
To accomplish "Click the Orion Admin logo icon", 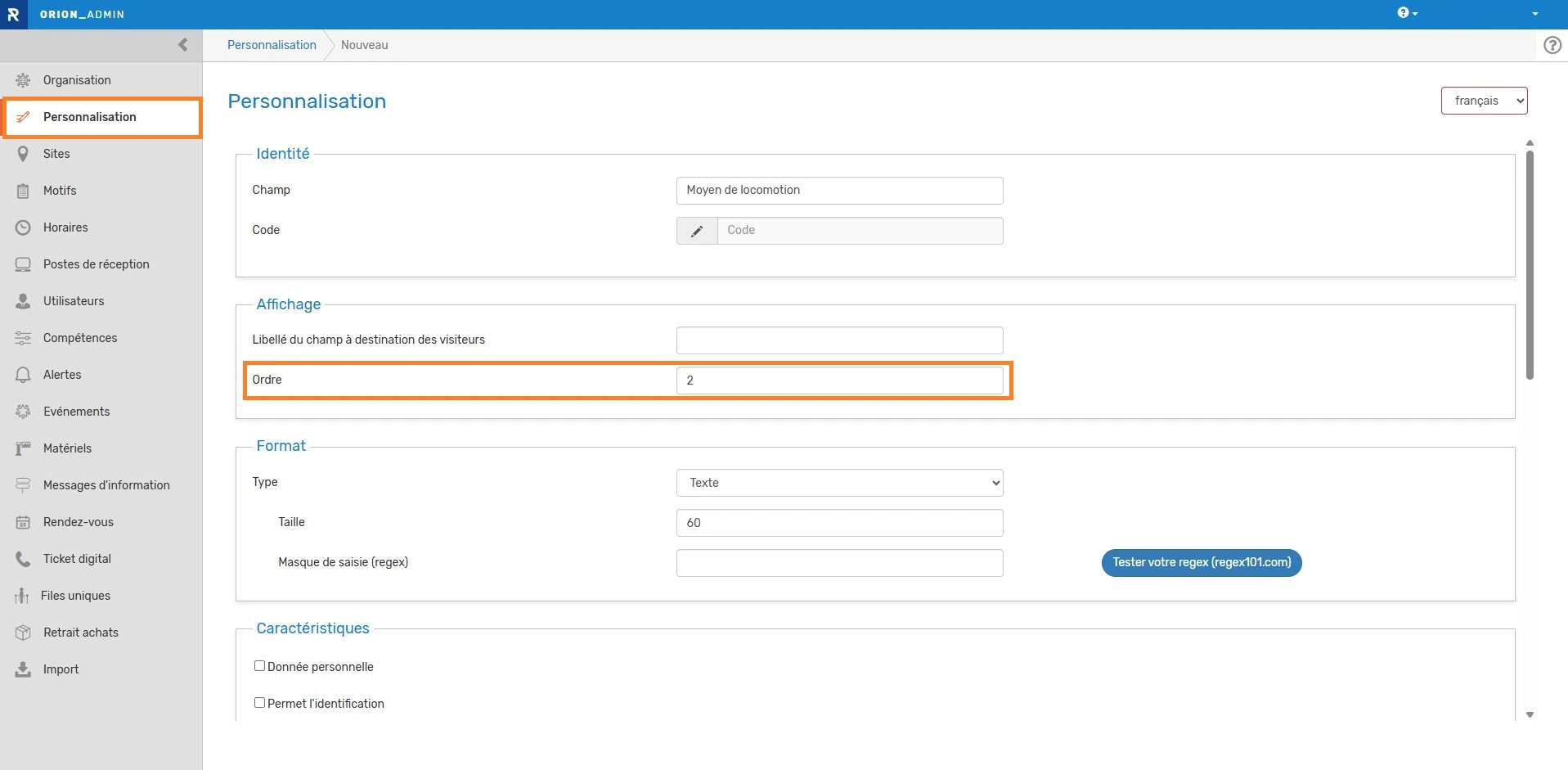I will click(x=13, y=15).
